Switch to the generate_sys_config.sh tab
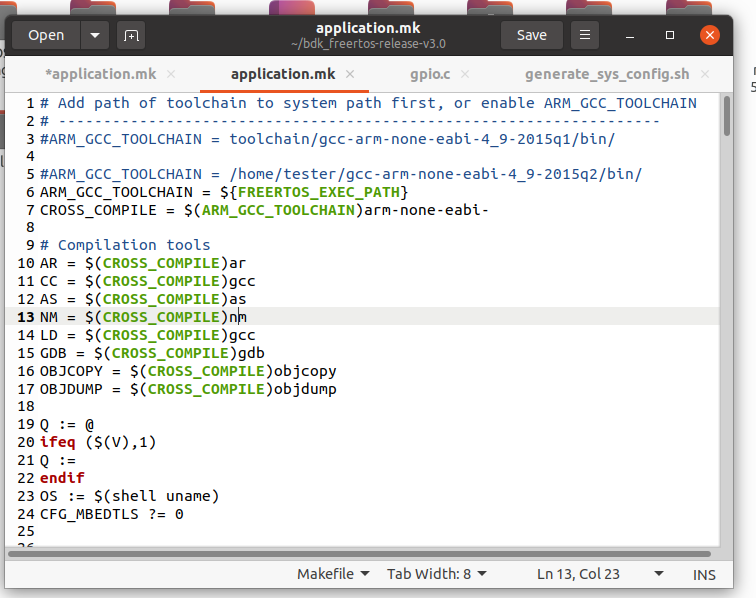Image resolution: width=756 pixels, height=598 pixels. [x=607, y=74]
